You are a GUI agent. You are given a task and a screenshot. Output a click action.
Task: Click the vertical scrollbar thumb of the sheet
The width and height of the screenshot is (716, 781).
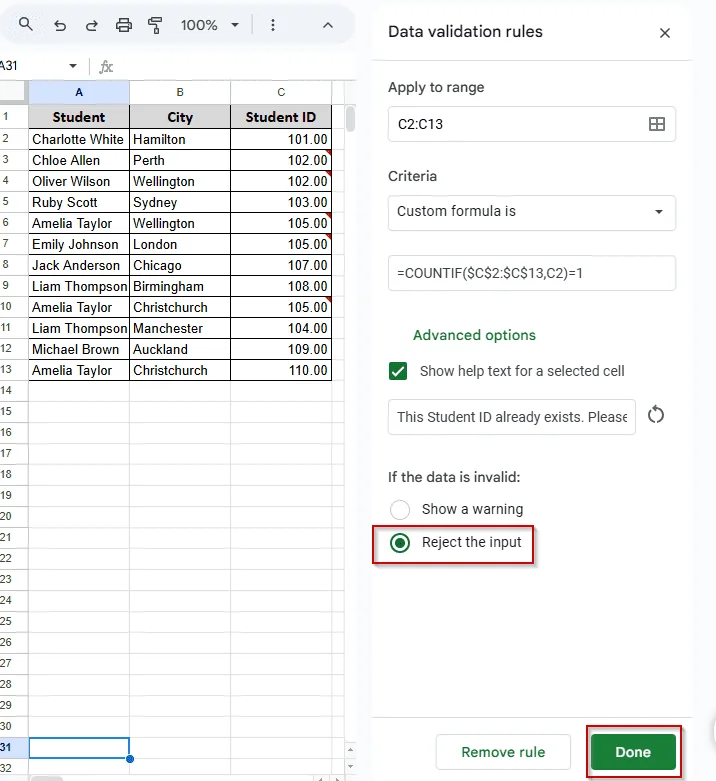(351, 119)
